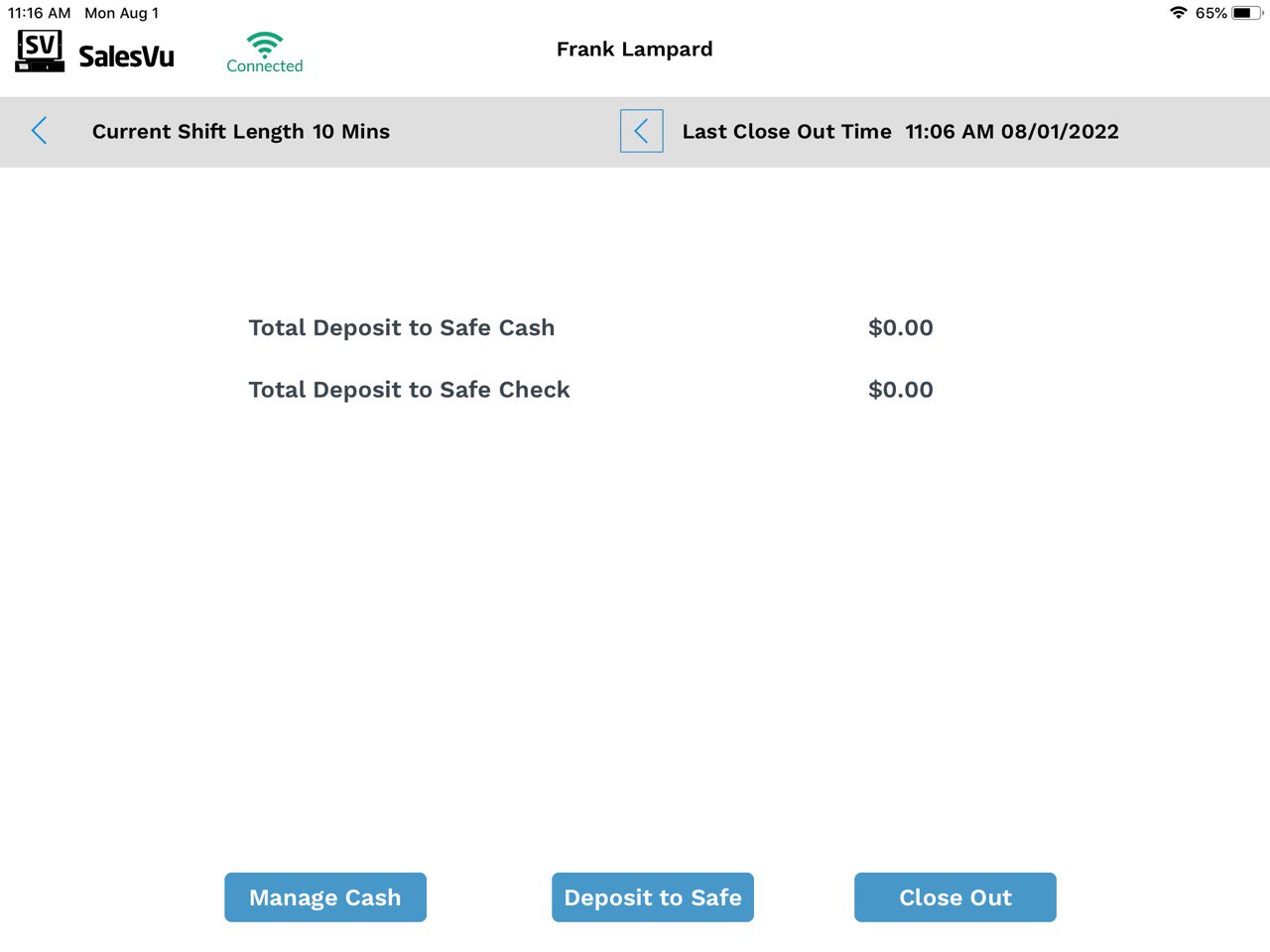
Task: Tap the Connected status label
Action: [265, 66]
